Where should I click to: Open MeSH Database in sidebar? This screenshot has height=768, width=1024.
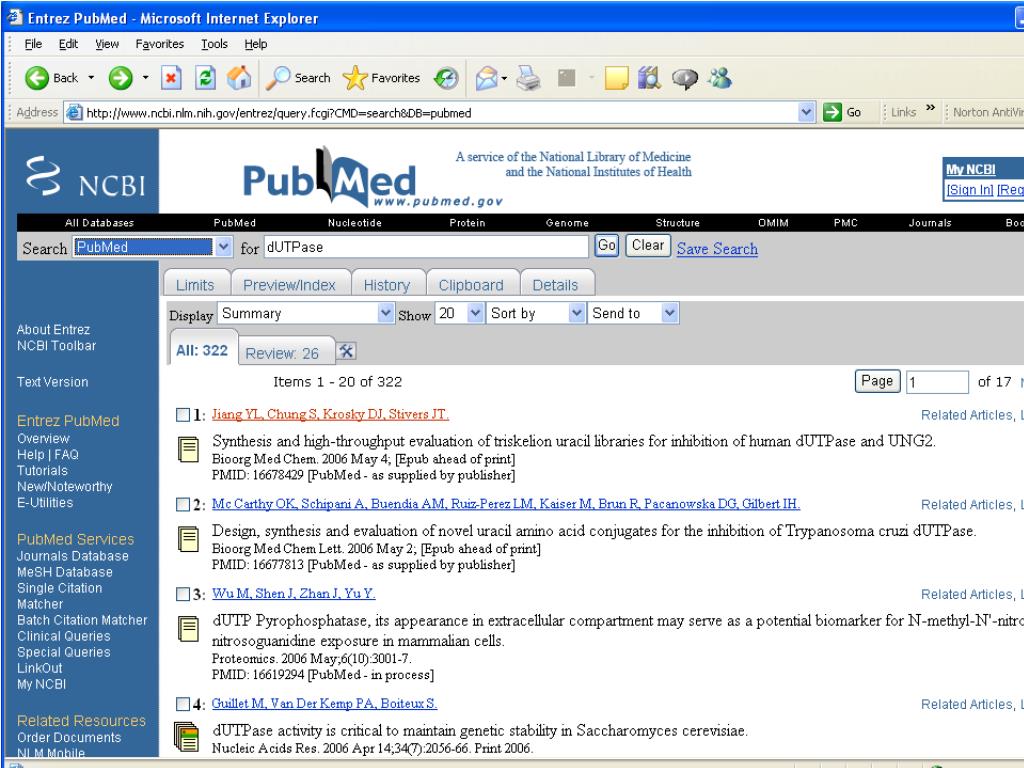[65, 572]
